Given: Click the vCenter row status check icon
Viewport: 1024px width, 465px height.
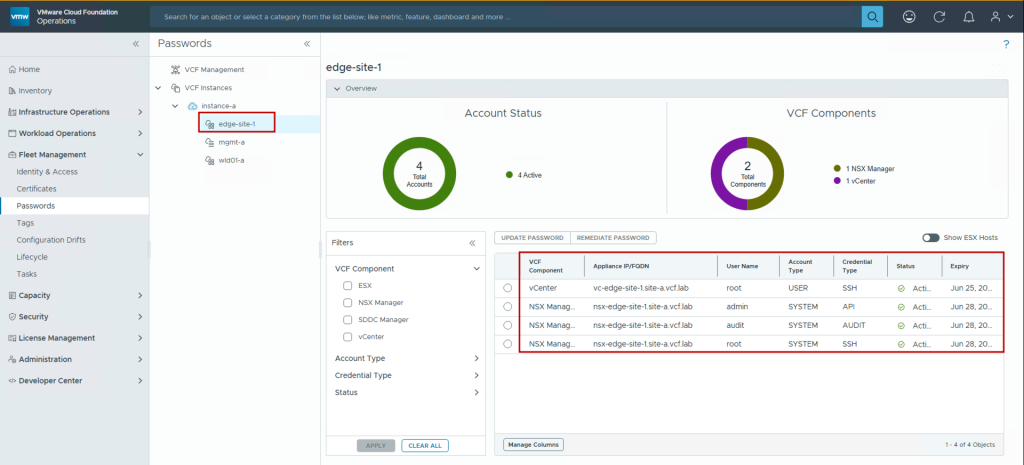Looking at the screenshot, I should (901, 288).
